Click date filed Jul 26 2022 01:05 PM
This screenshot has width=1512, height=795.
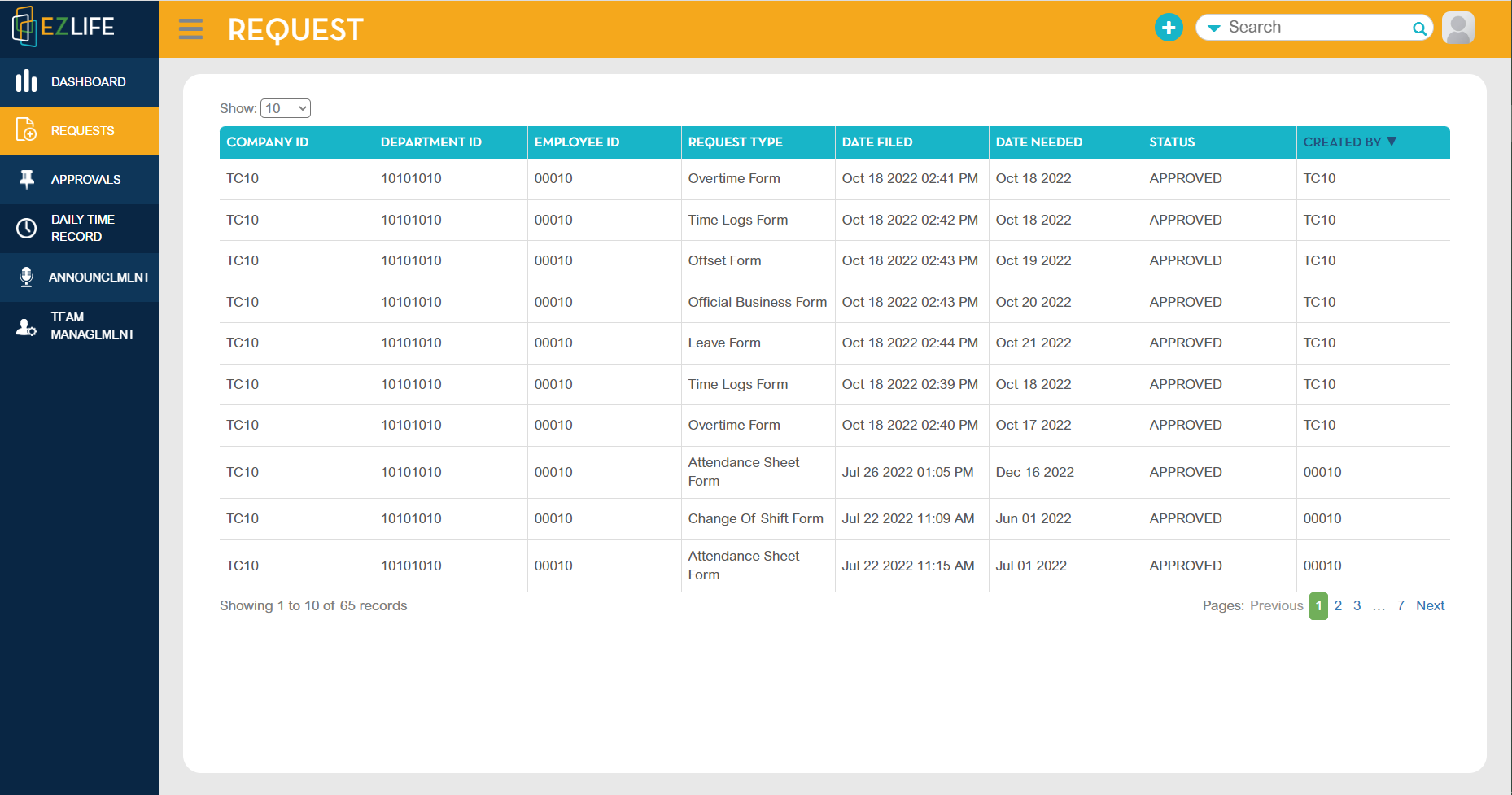[907, 472]
